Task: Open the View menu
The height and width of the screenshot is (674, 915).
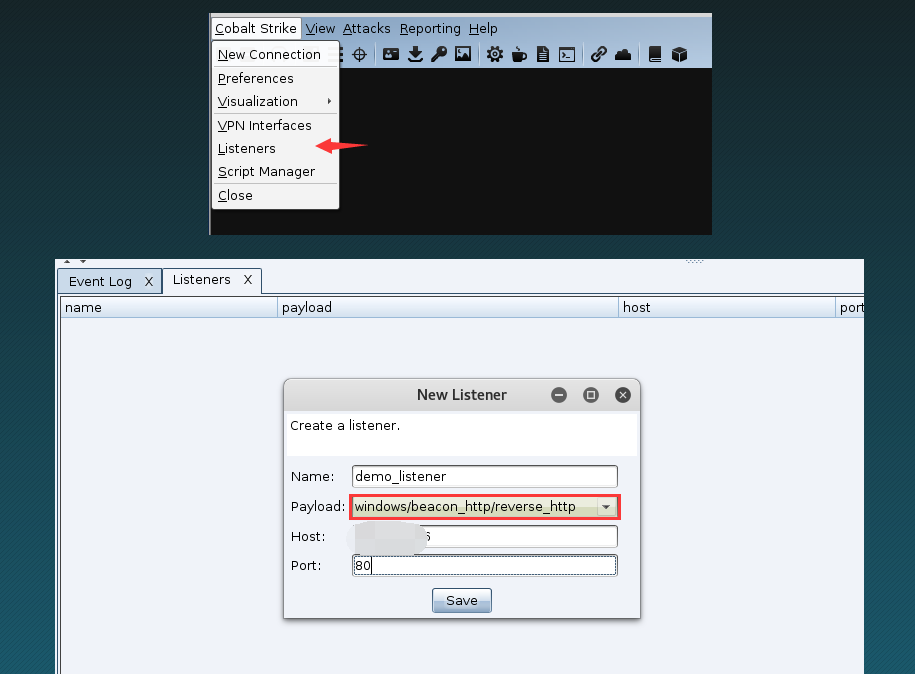Action: click(x=320, y=28)
